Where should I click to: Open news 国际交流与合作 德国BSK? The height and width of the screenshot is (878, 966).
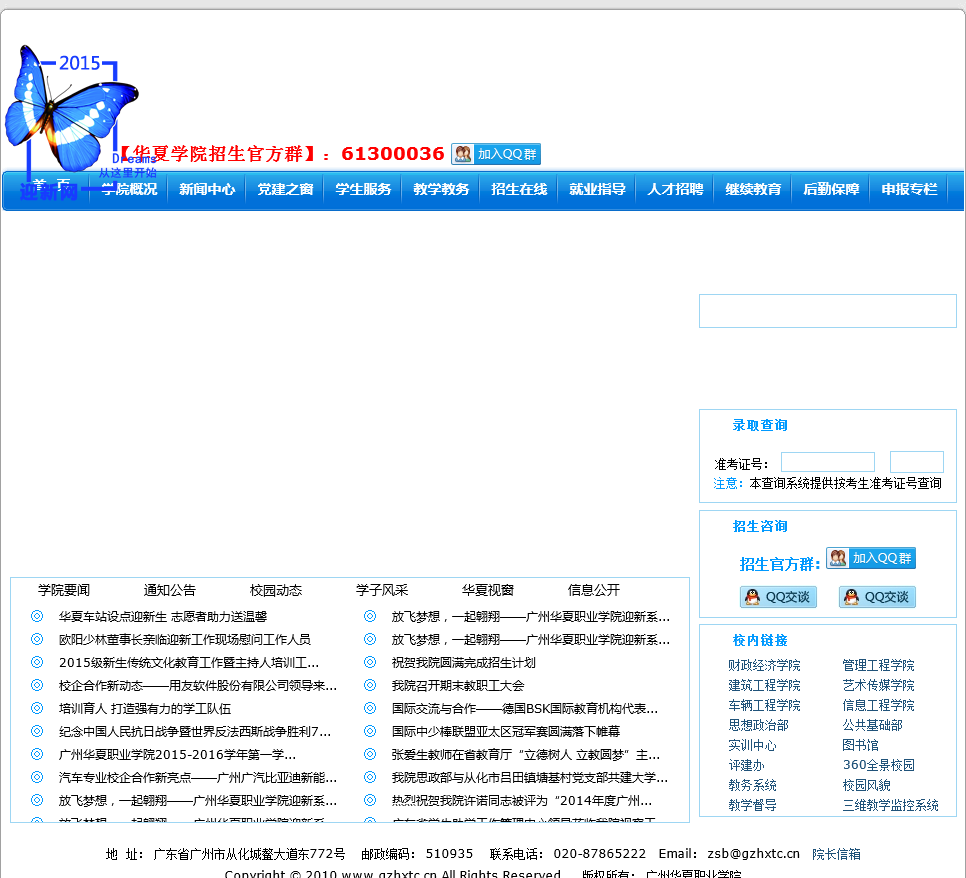[x=525, y=709]
